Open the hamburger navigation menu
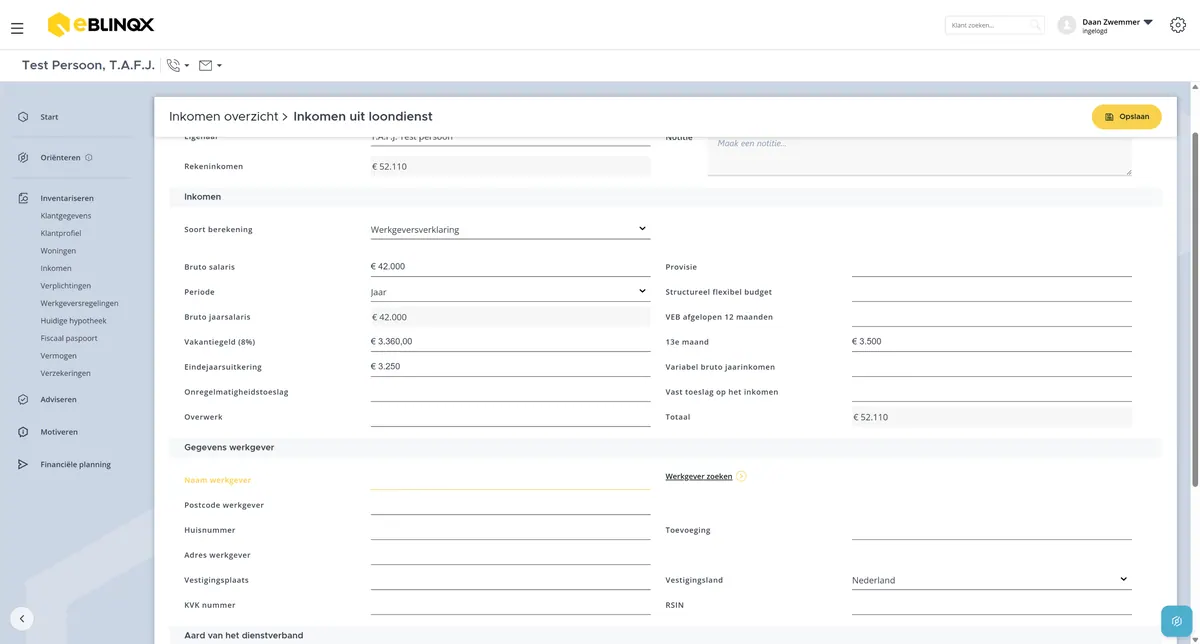 (17, 28)
